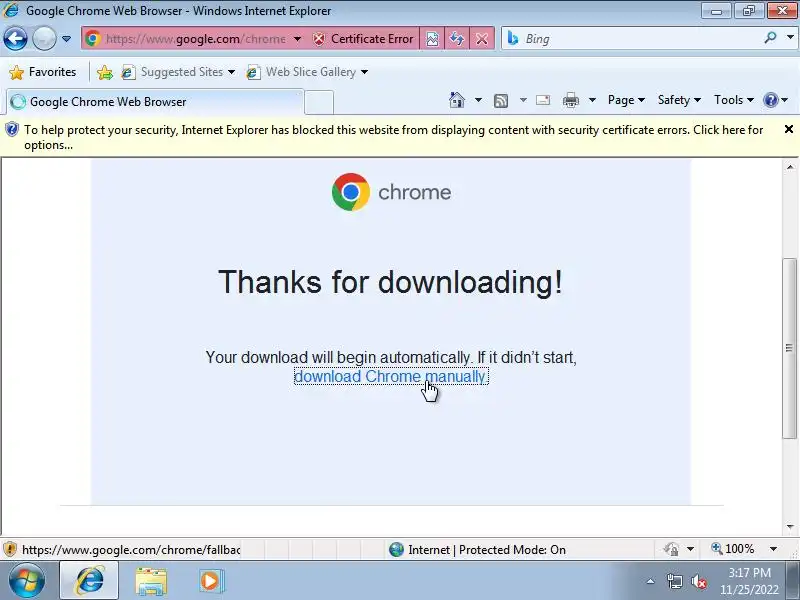Click the network tray icon
The image size is (800, 600).
(x=674, y=581)
